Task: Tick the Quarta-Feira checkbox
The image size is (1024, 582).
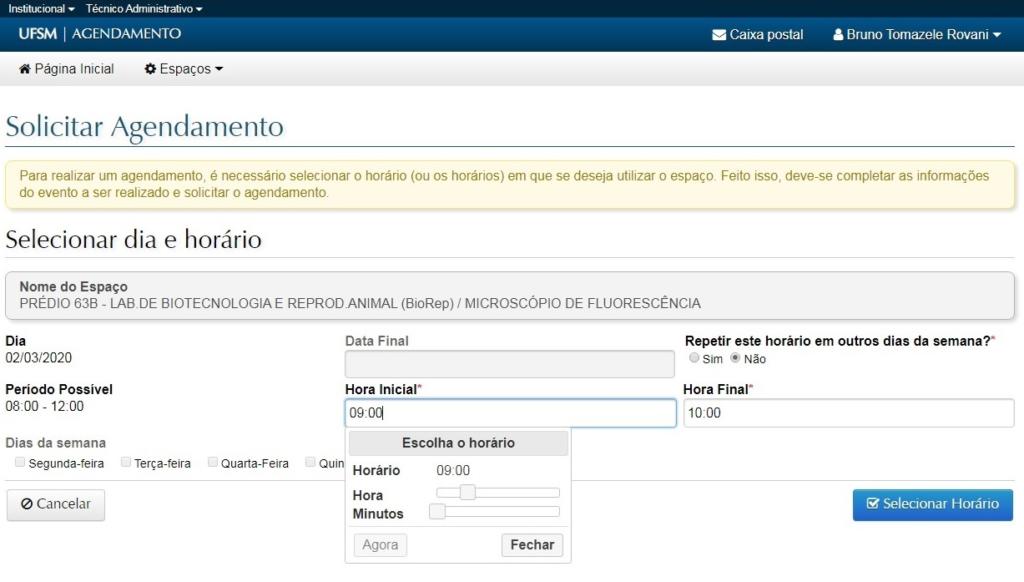Action: point(213,463)
